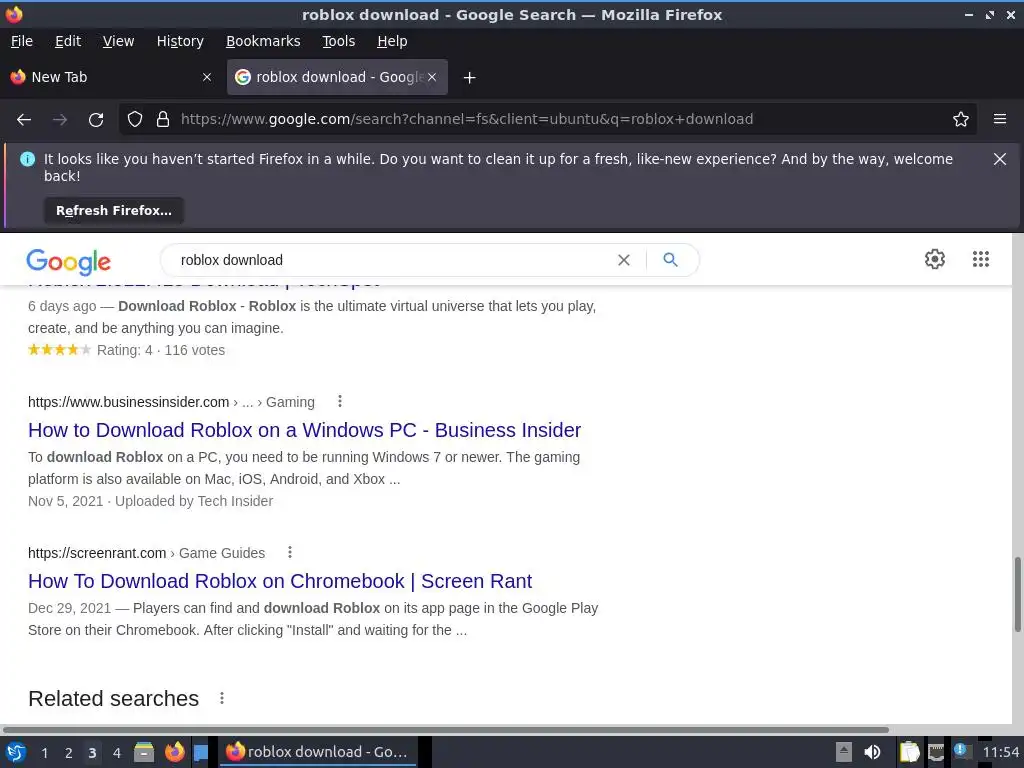Close the roblox download tab
1024x768 pixels.
(432, 77)
